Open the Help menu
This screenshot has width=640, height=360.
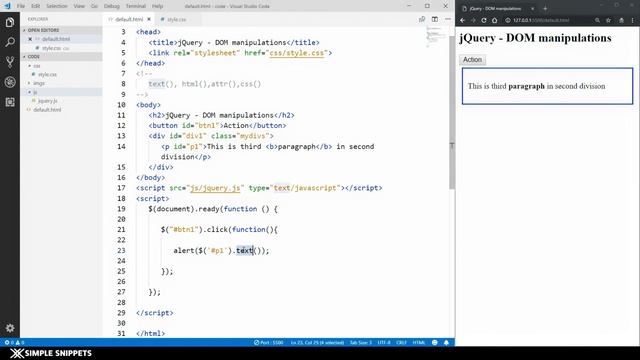pos(157,6)
